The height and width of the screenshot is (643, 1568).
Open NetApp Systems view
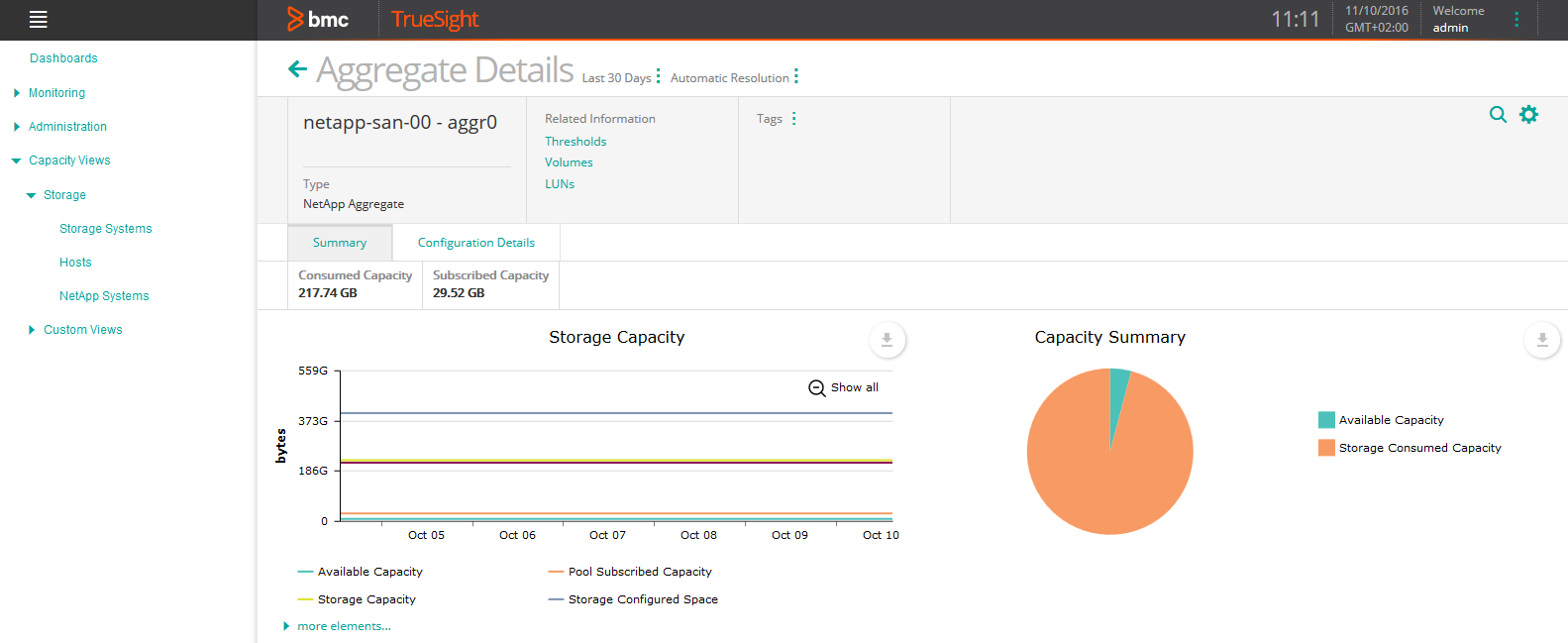point(104,296)
